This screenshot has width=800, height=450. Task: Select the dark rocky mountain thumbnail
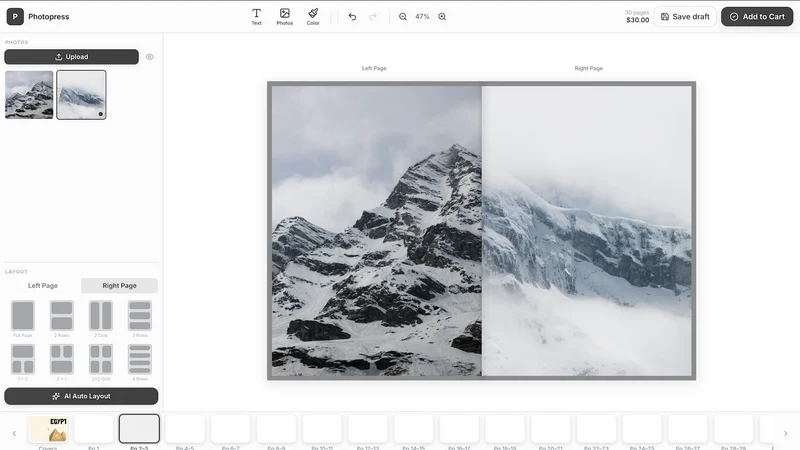tap(29, 95)
